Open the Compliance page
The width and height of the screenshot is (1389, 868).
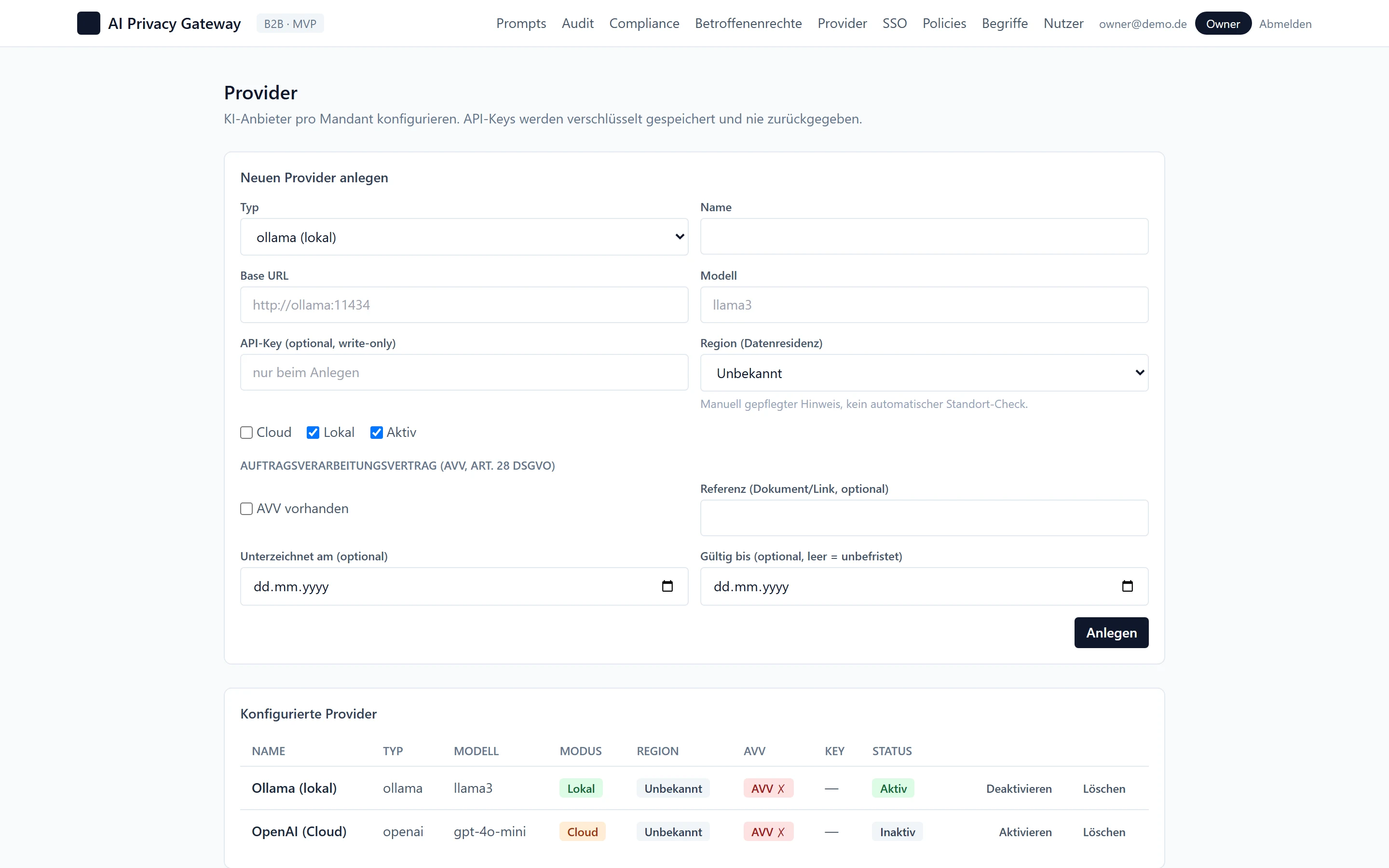coord(644,24)
